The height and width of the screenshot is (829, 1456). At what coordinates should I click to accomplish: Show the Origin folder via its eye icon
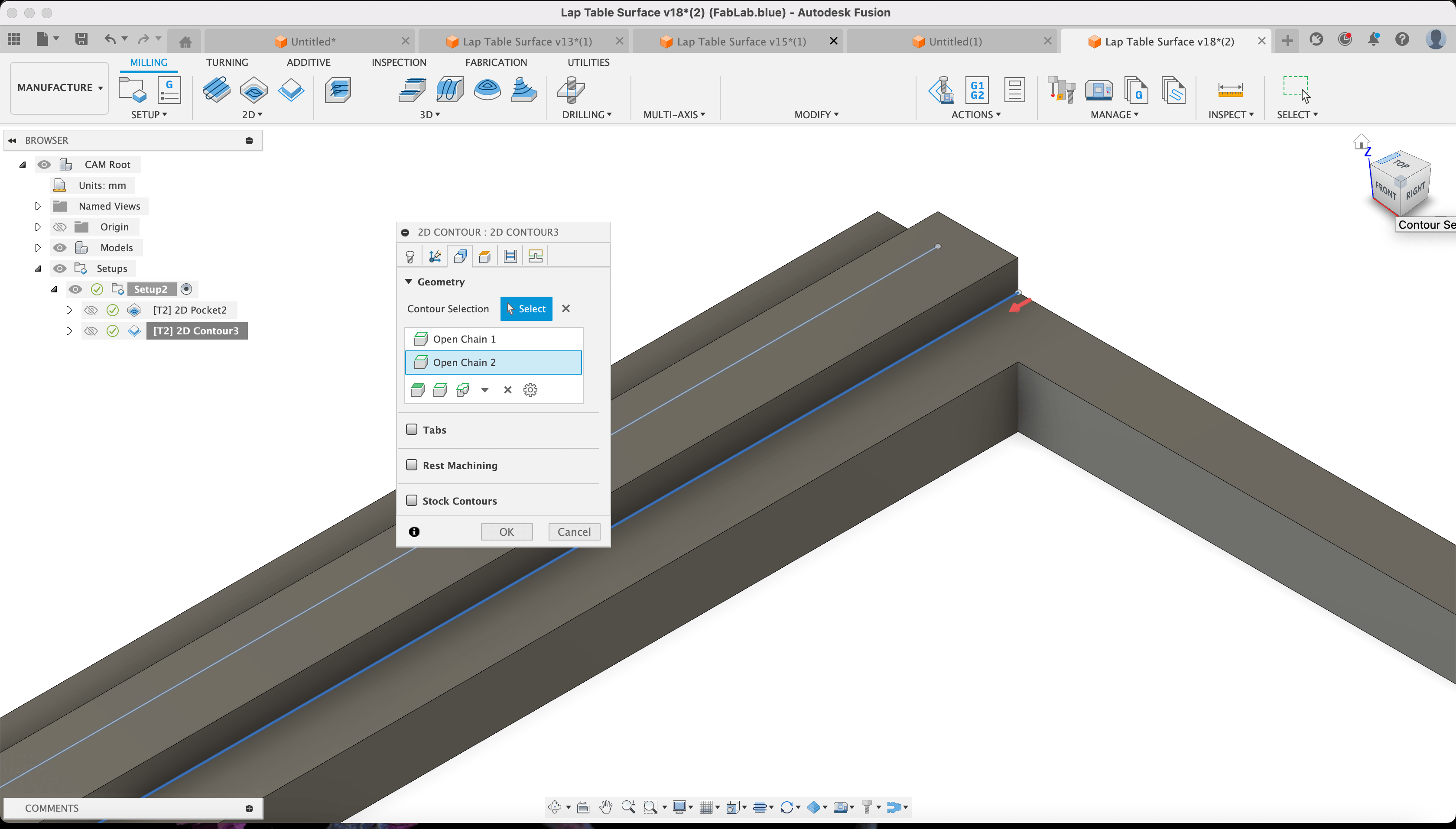60,227
